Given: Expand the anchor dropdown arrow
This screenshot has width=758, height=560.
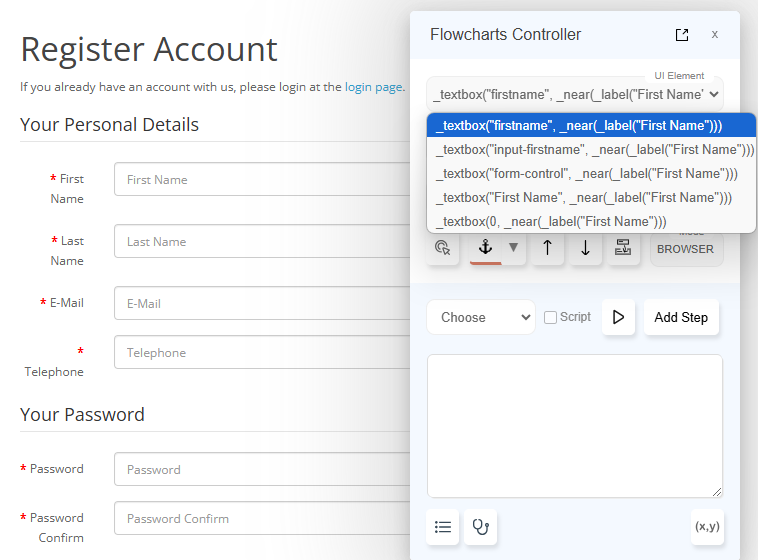Looking at the screenshot, I should pyautogui.click(x=514, y=248).
